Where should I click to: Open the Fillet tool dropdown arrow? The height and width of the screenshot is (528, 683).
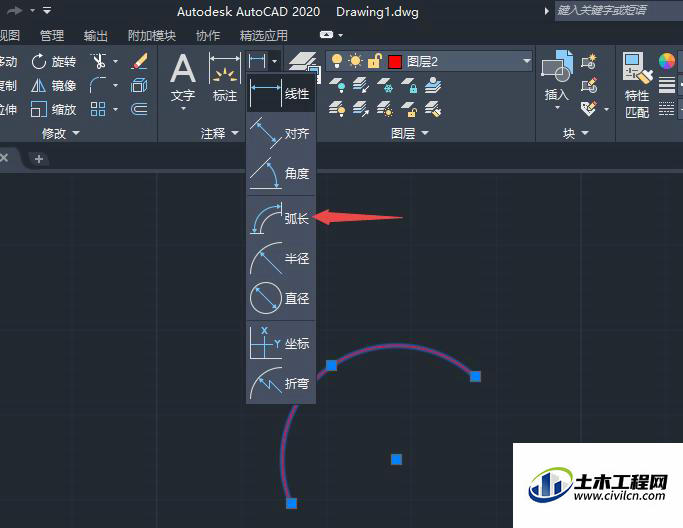pos(115,85)
